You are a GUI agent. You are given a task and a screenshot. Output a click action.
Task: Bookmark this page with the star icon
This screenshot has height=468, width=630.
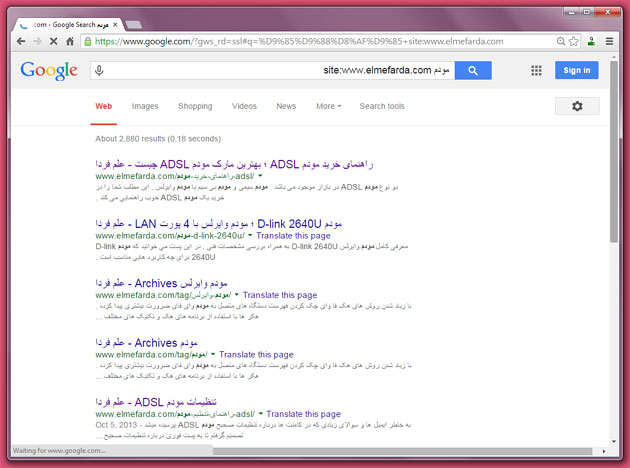coord(573,42)
